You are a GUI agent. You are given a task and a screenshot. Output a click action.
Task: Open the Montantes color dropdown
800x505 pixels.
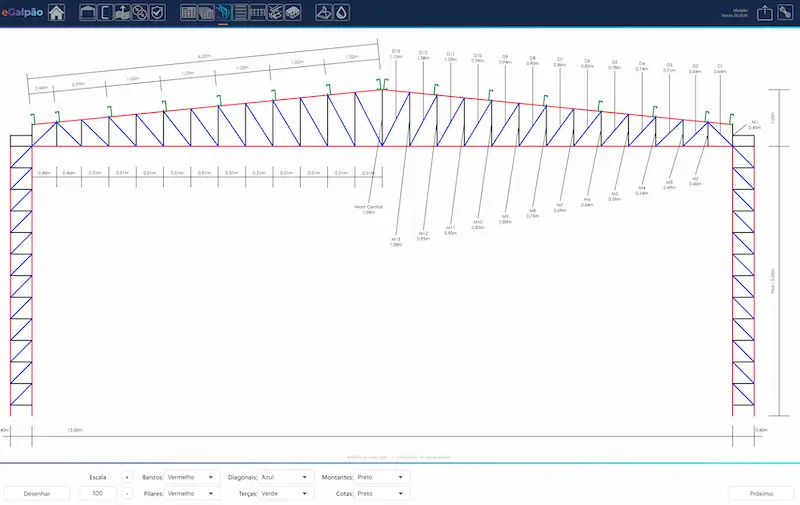click(381, 478)
